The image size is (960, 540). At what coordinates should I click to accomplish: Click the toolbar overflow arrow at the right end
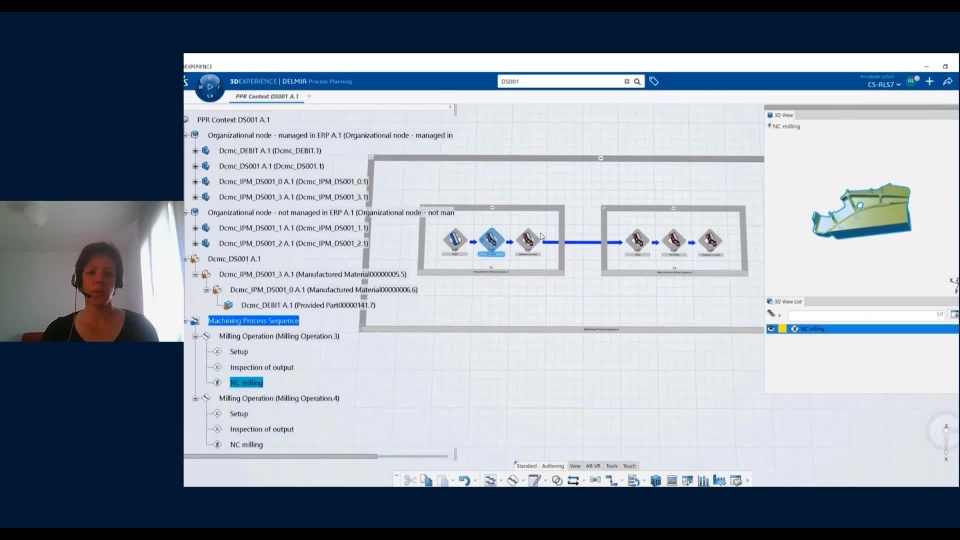click(x=748, y=481)
